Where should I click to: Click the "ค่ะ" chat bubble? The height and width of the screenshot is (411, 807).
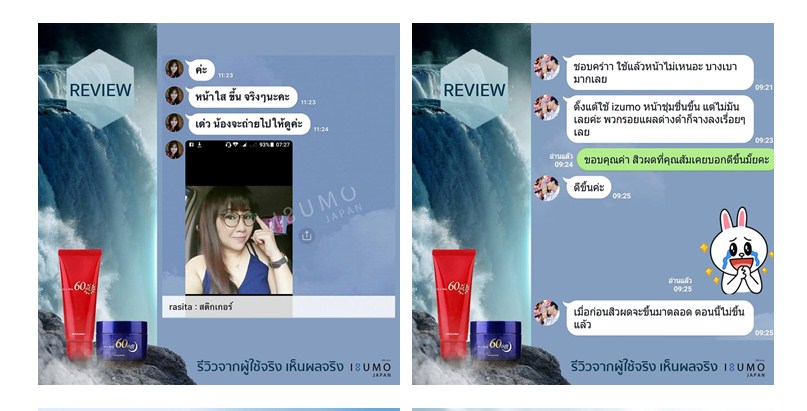tap(201, 69)
